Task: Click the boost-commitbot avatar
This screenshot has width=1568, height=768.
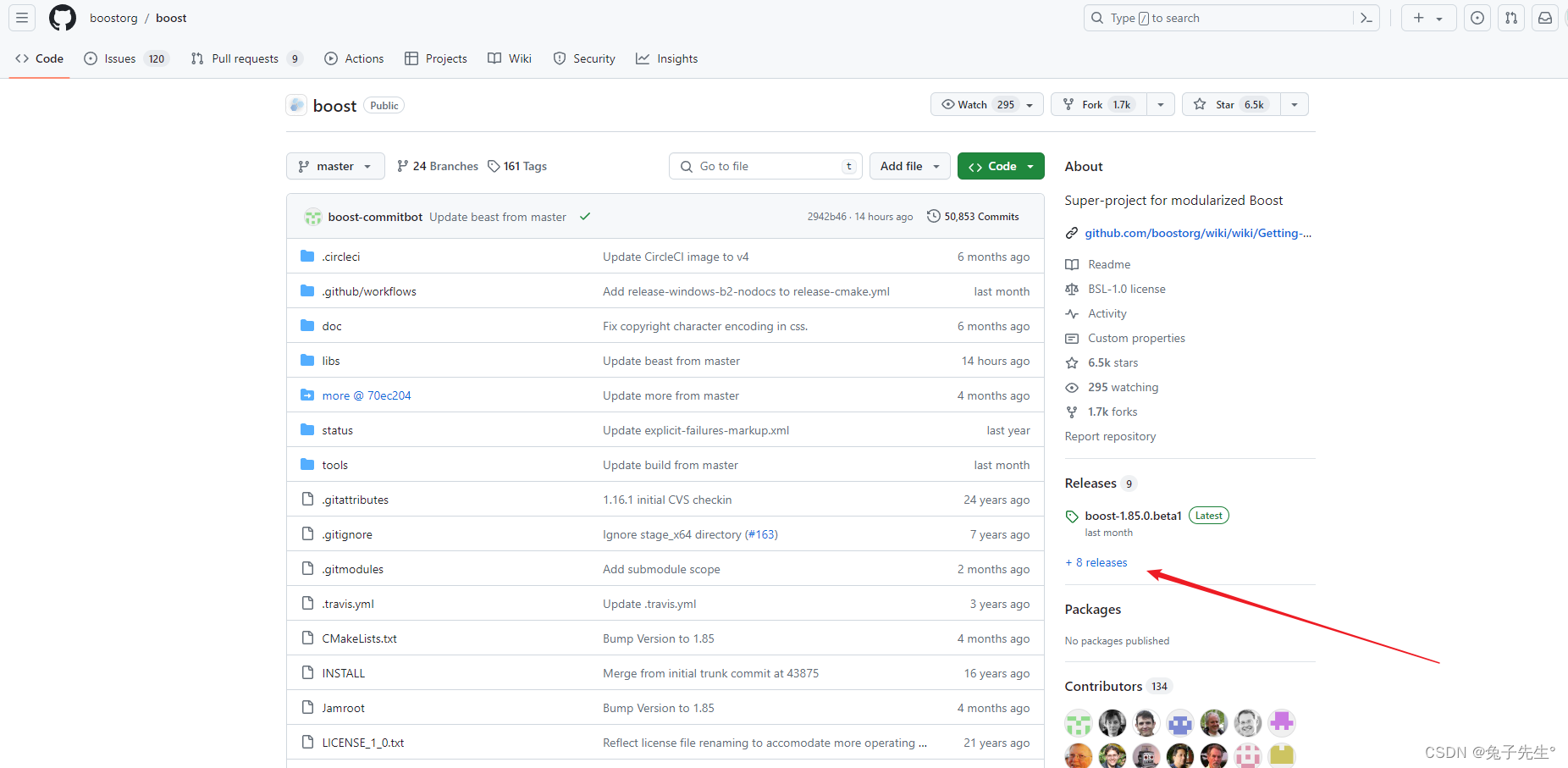Action: [313, 217]
